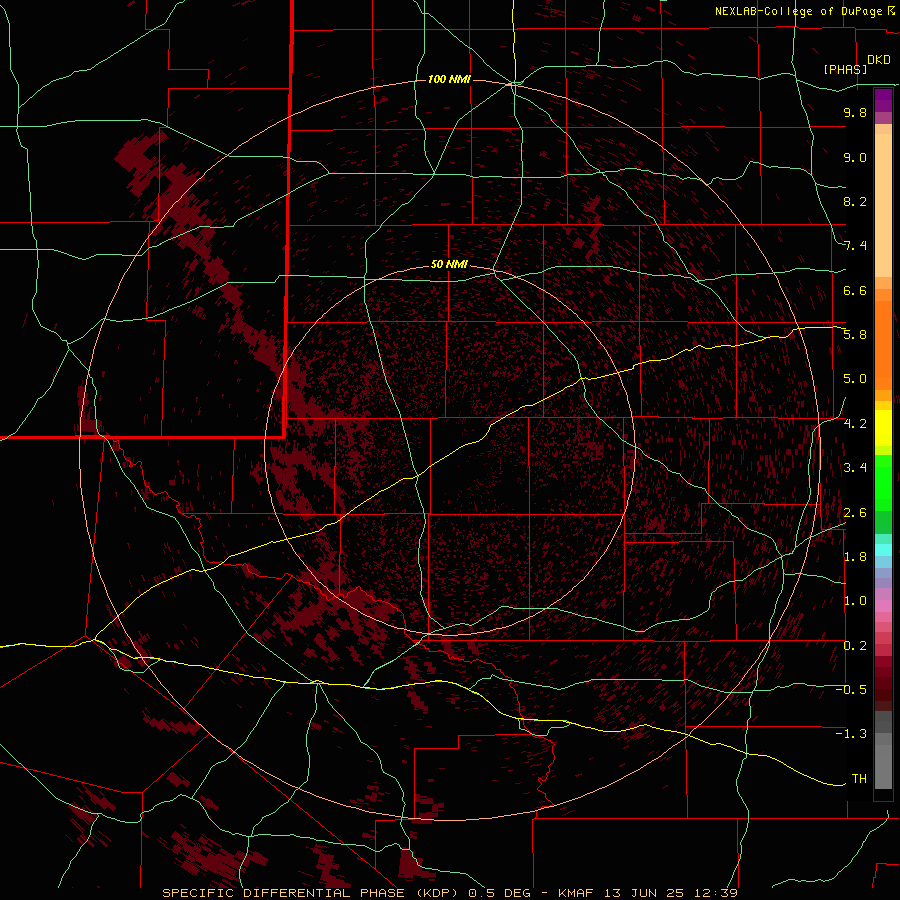
Task: Click the -0.5 value on the color scale
Action: tap(851, 690)
